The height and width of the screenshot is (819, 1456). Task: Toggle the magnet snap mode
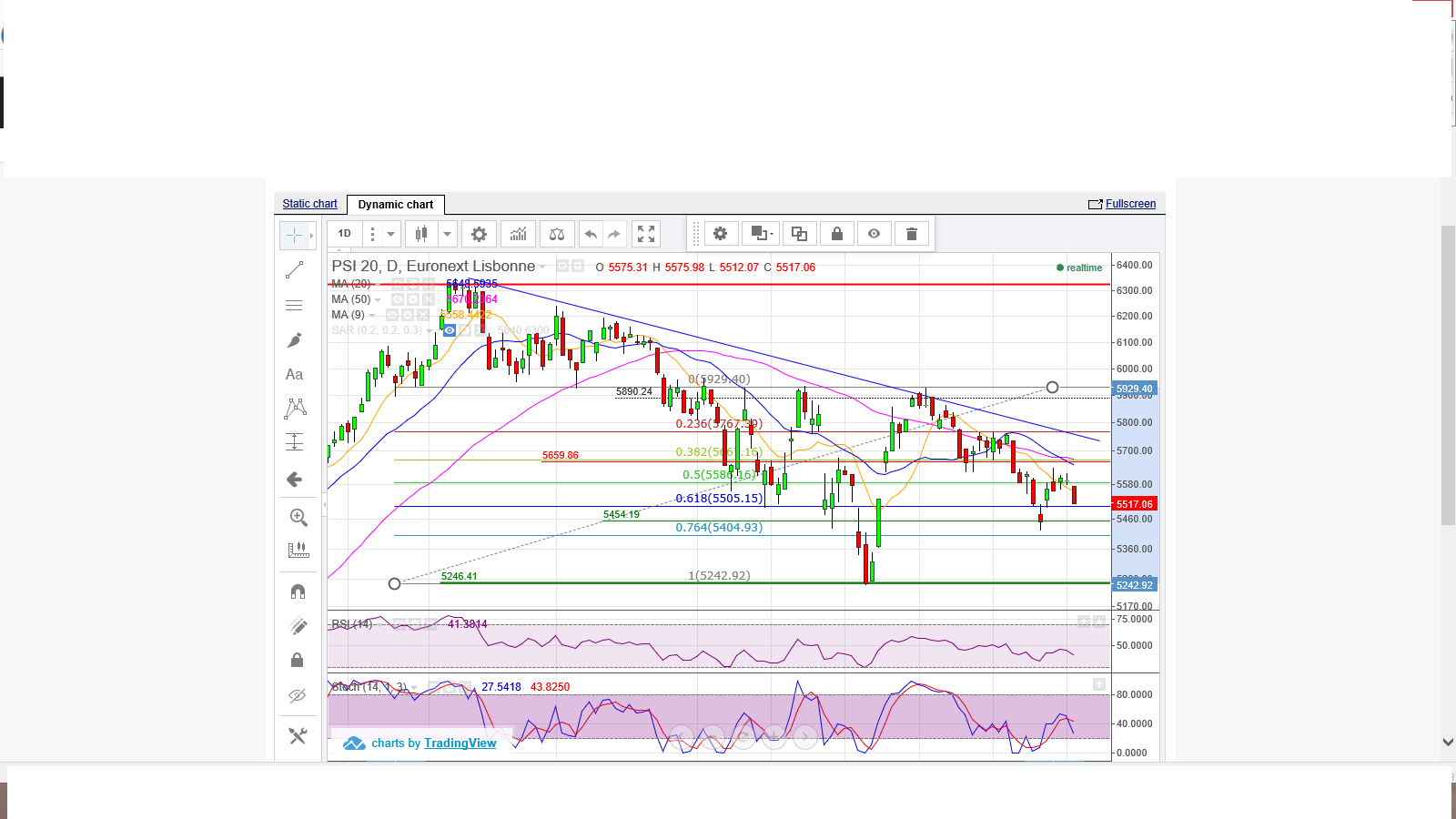click(x=298, y=591)
